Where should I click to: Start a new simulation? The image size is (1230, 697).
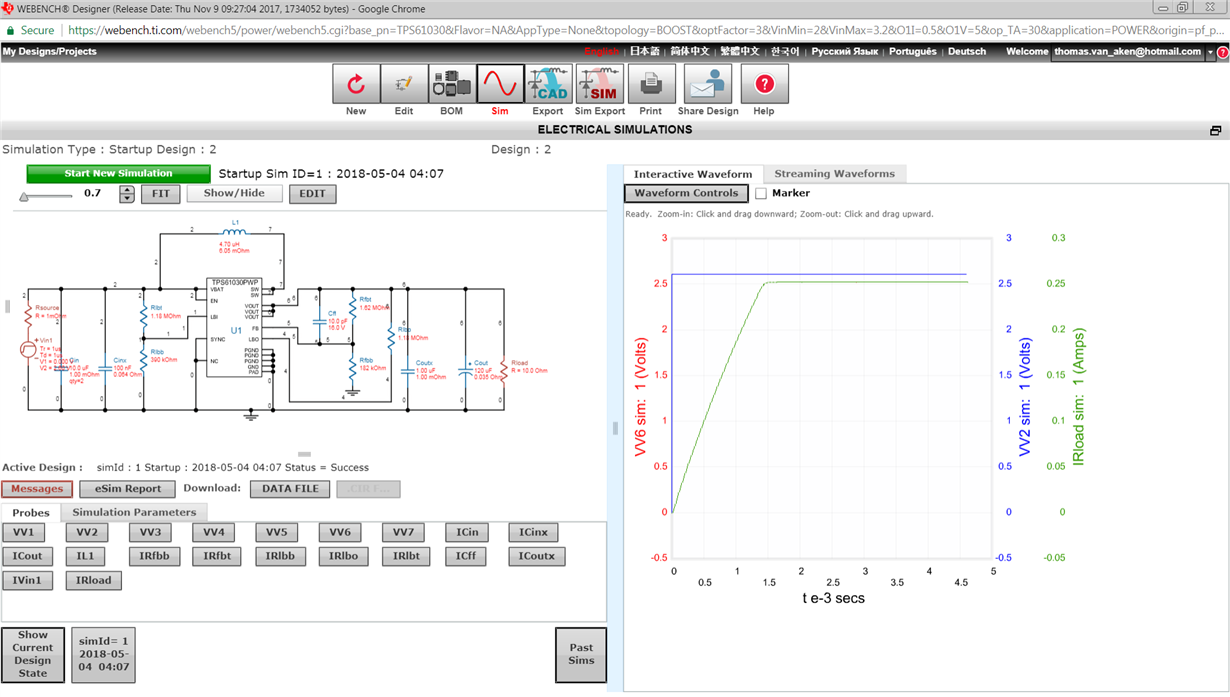point(119,174)
